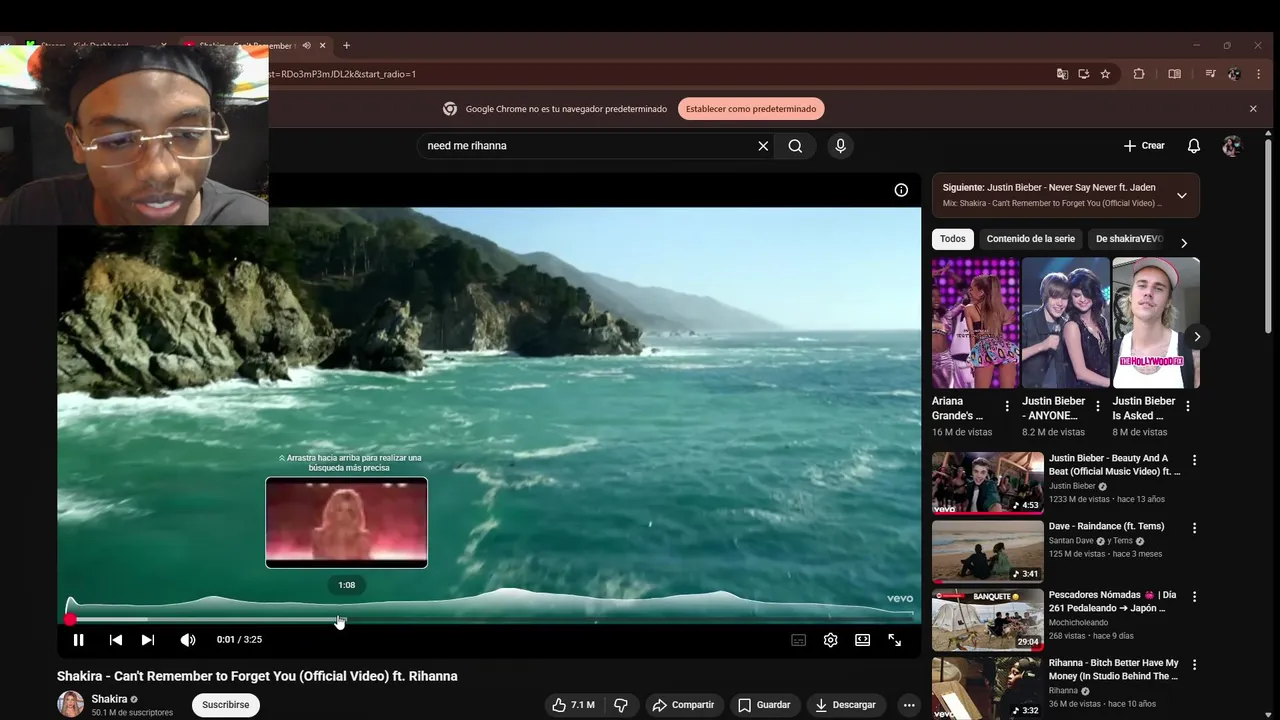
Task: Bookmark this page with star icon
Action: pyautogui.click(x=1105, y=74)
